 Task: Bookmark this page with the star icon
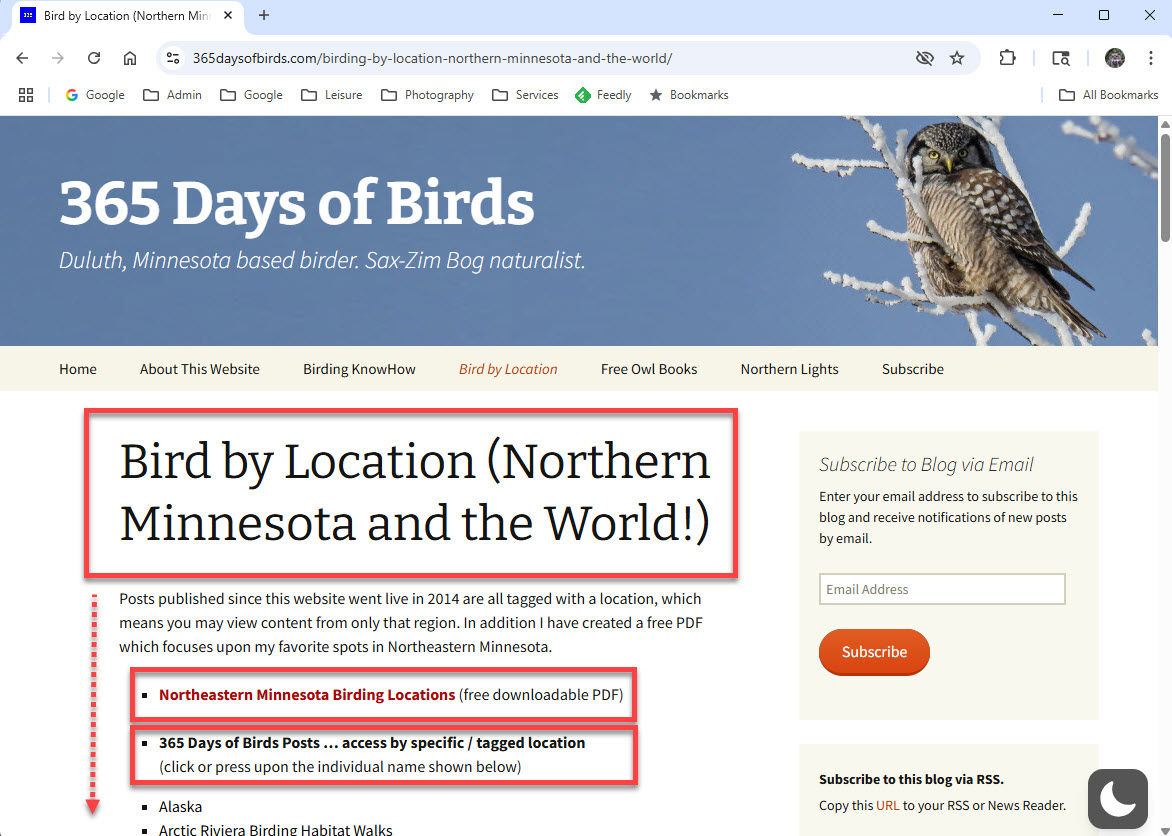click(957, 58)
